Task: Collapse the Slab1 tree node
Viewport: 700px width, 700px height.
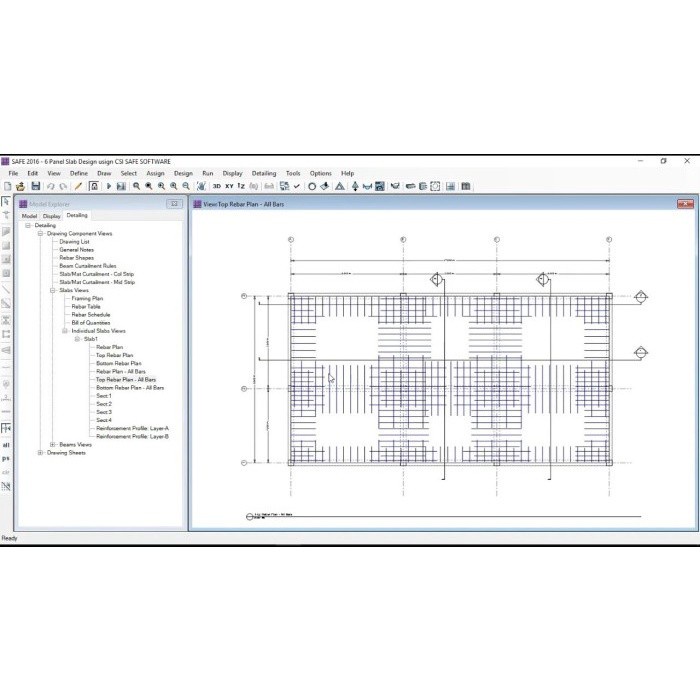Action: 77,339
